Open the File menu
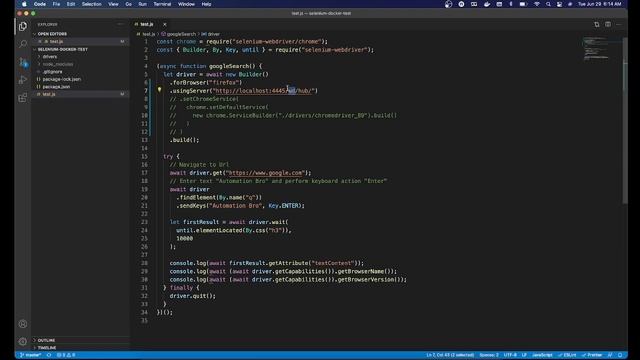 click(56, 4)
